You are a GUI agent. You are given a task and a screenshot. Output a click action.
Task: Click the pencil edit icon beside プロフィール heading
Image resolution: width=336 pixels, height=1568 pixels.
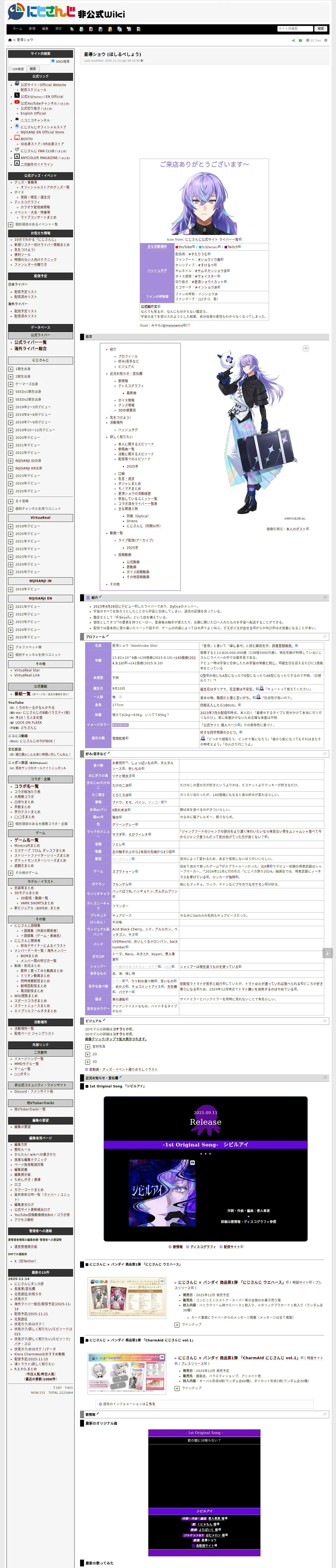tap(108, 636)
